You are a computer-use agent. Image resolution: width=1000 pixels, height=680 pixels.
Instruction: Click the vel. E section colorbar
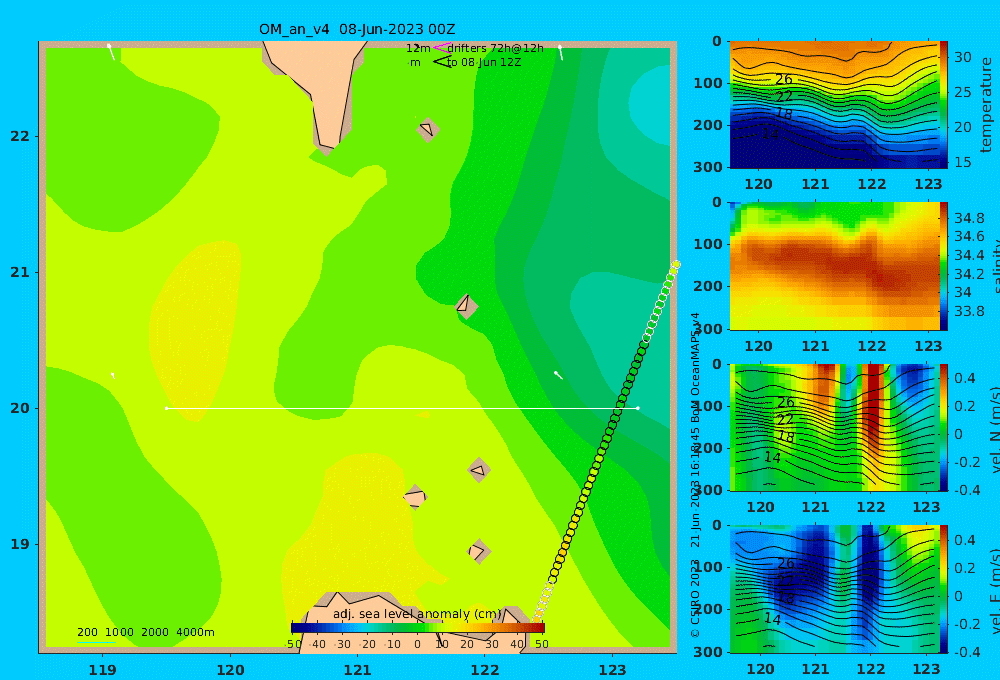[943, 589]
